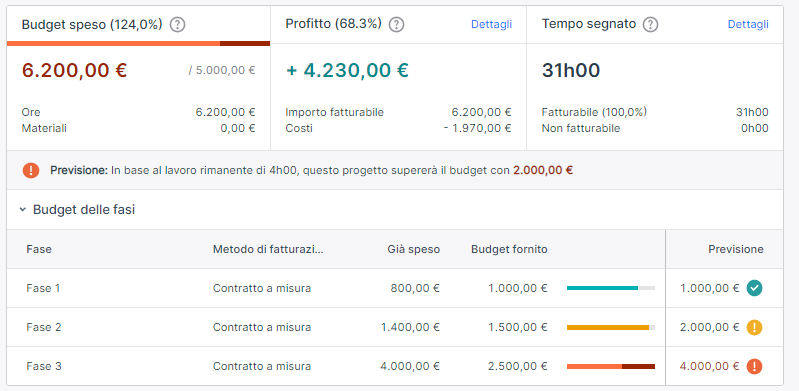Click the orange Previsione warning icon

tap(31, 170)
